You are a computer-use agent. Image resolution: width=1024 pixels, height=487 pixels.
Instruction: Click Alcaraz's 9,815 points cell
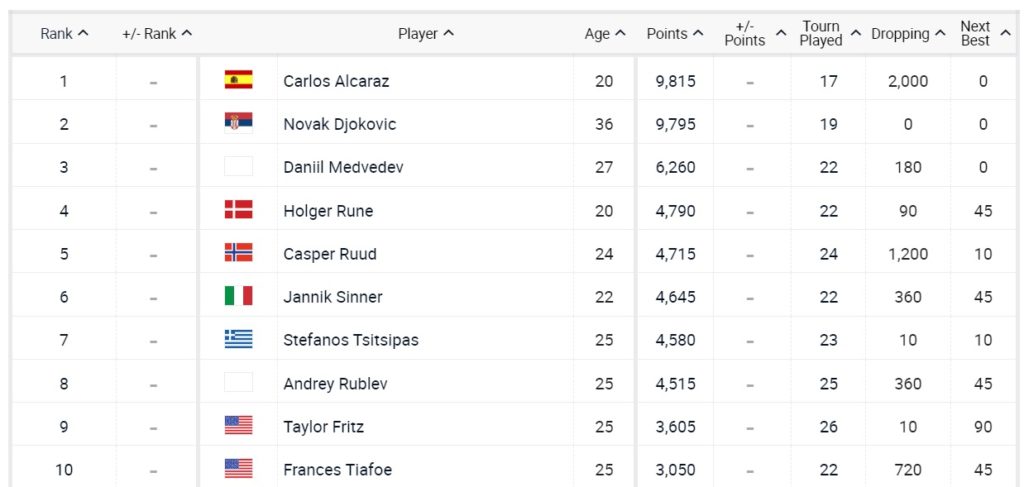674,81
